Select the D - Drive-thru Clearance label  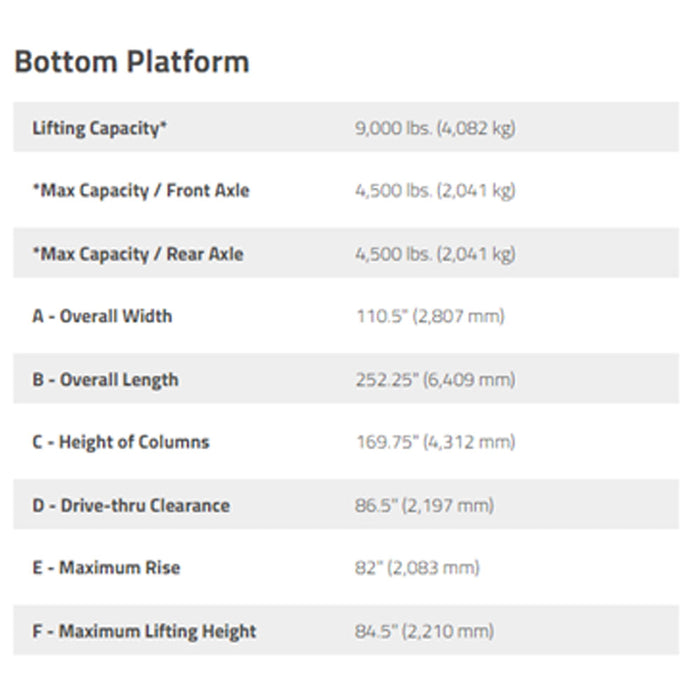[131, 506]
